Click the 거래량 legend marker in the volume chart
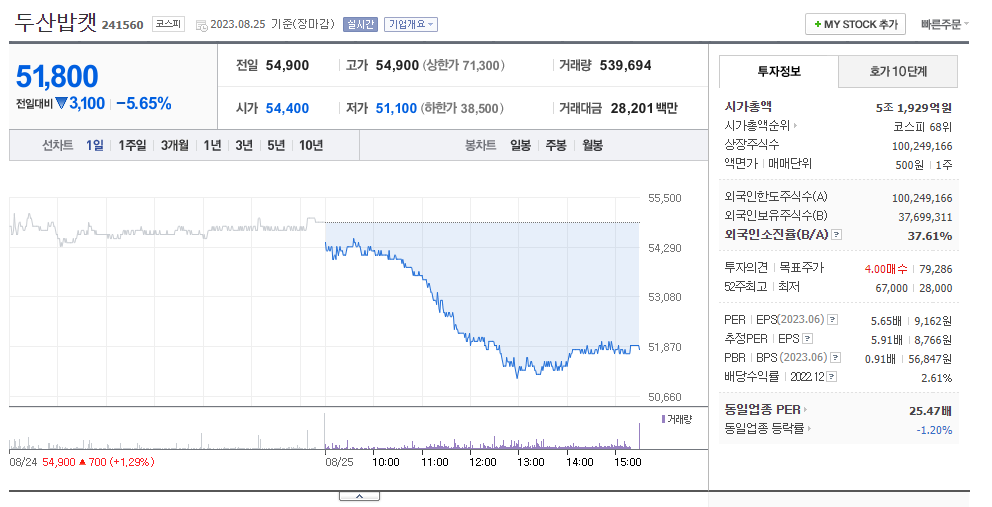 [663, 419]
